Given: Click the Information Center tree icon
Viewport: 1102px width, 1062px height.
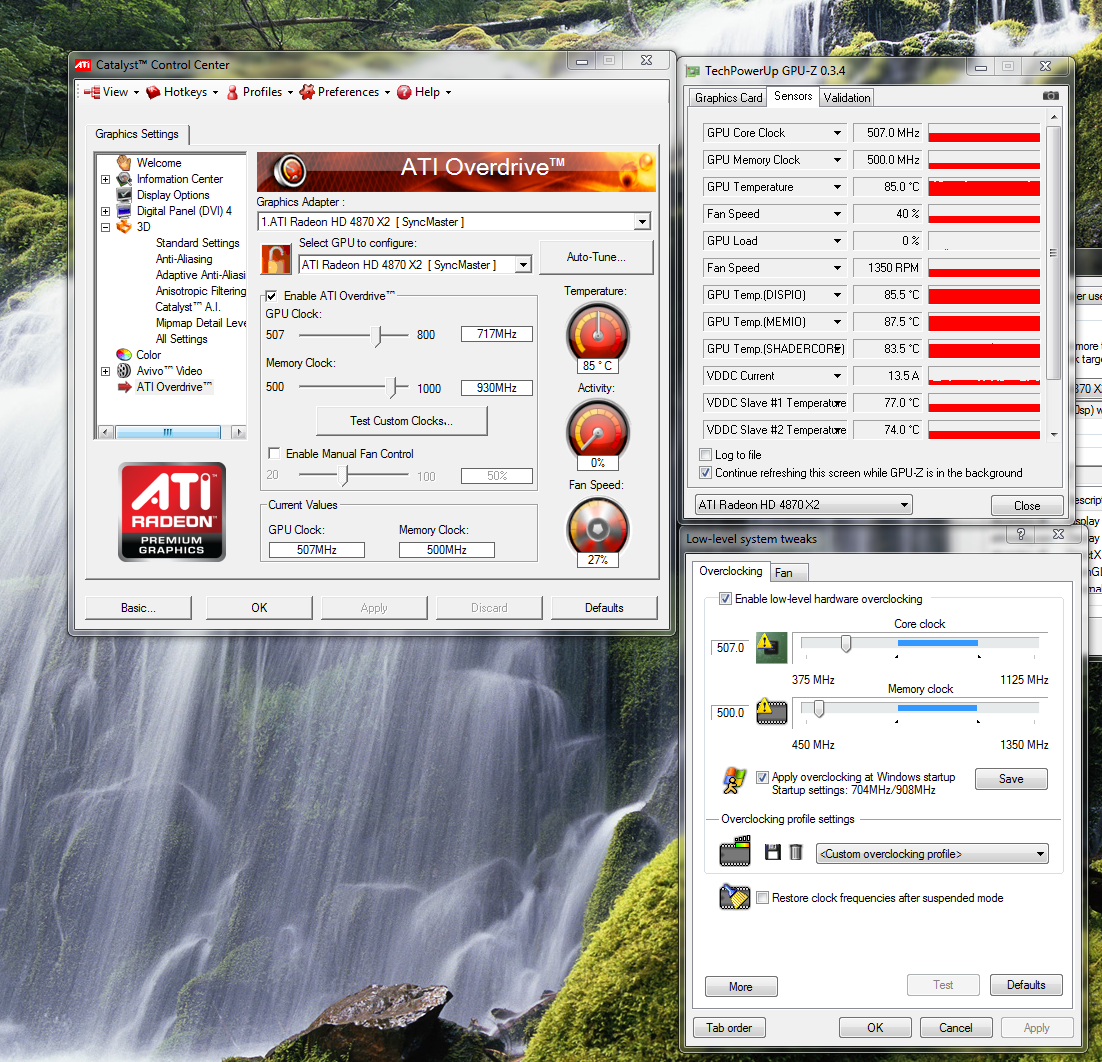Looking at the screenshot, I should (124, 179).
